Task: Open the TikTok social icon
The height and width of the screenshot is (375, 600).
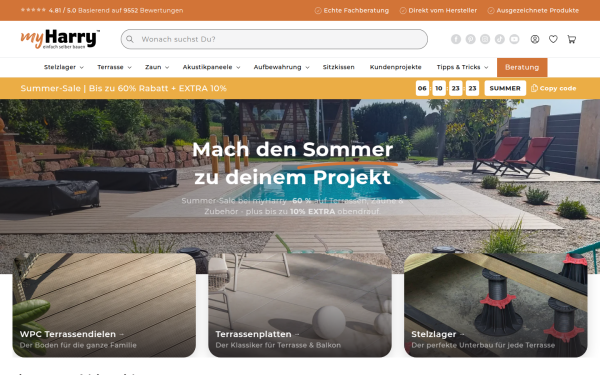Action: point(499,39)
